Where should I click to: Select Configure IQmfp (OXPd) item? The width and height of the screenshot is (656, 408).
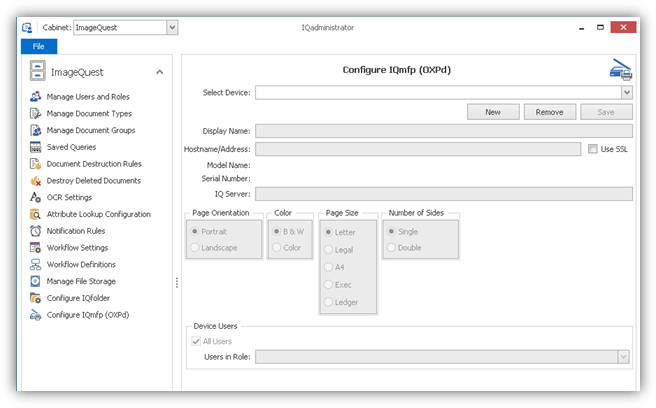click(88, 315)
